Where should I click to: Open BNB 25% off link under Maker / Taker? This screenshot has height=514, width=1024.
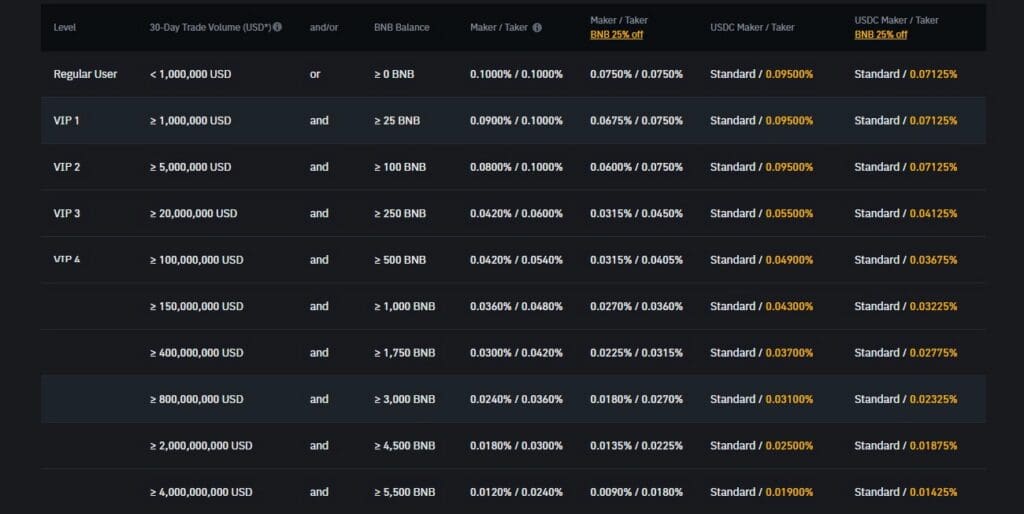(x=616, y=35)
